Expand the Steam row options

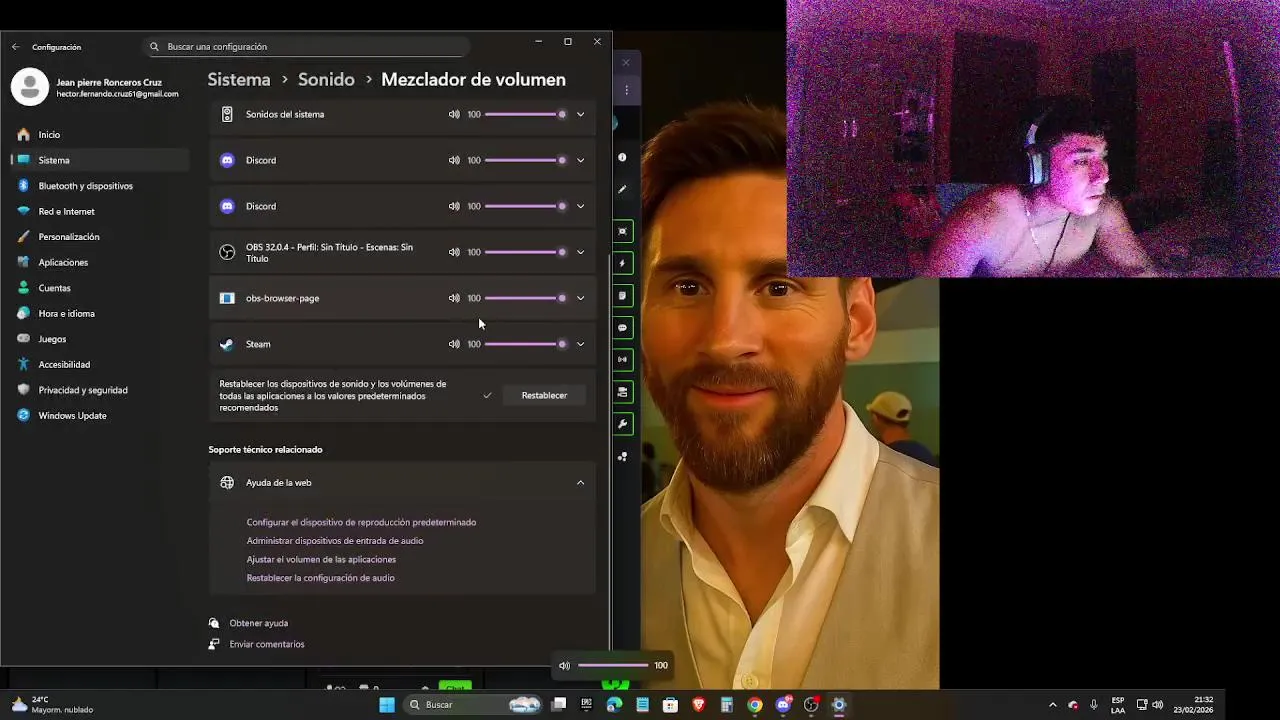[x=580, y=344]
